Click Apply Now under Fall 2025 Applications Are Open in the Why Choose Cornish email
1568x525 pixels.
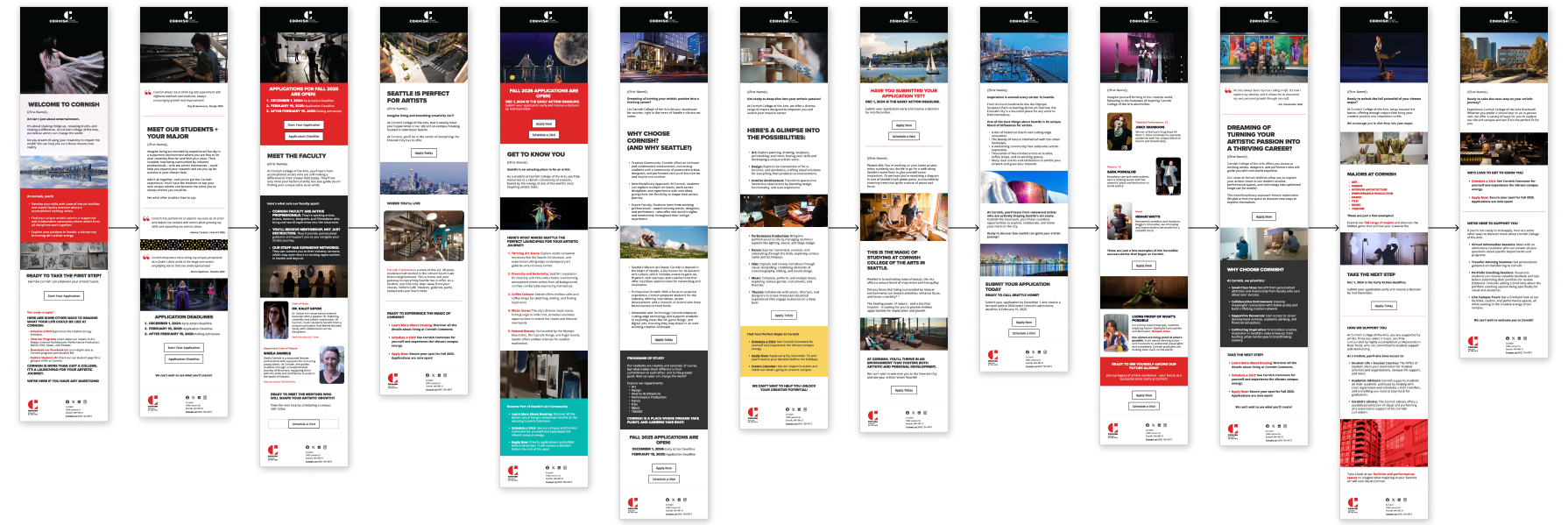(664, 468)
